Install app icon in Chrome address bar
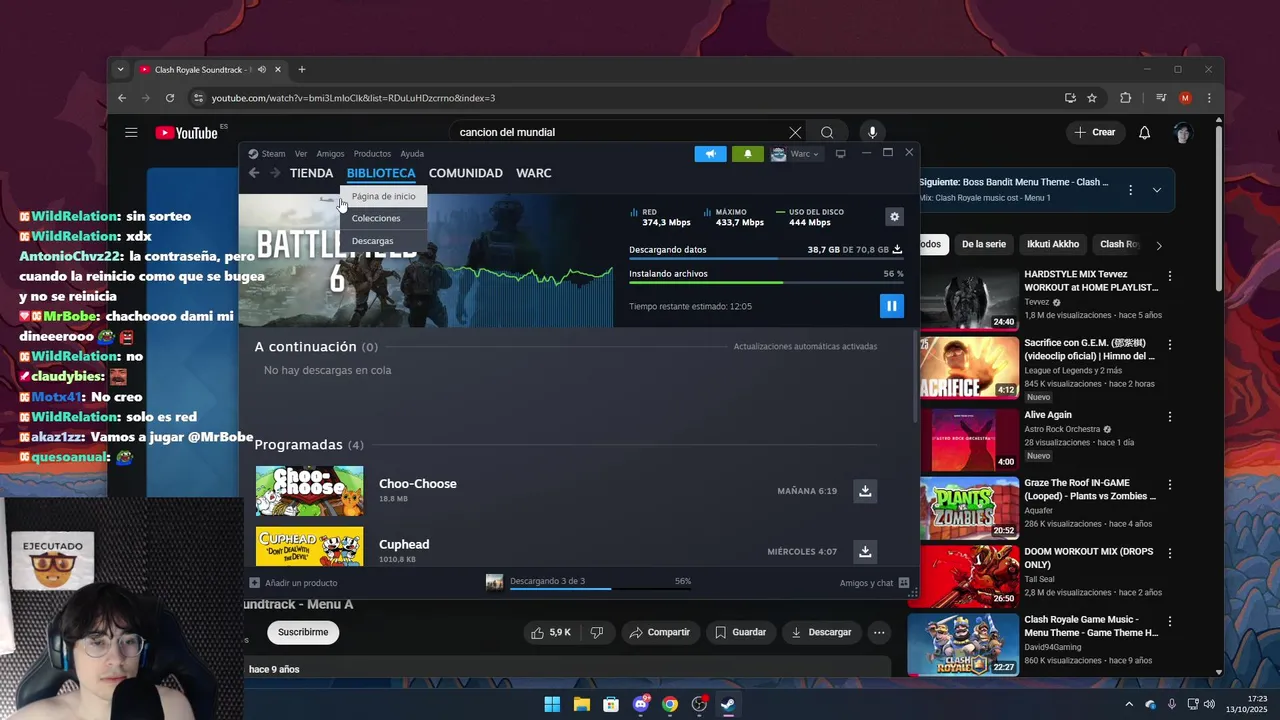Screen dimensions: 1280x720 pos(1070,98)
